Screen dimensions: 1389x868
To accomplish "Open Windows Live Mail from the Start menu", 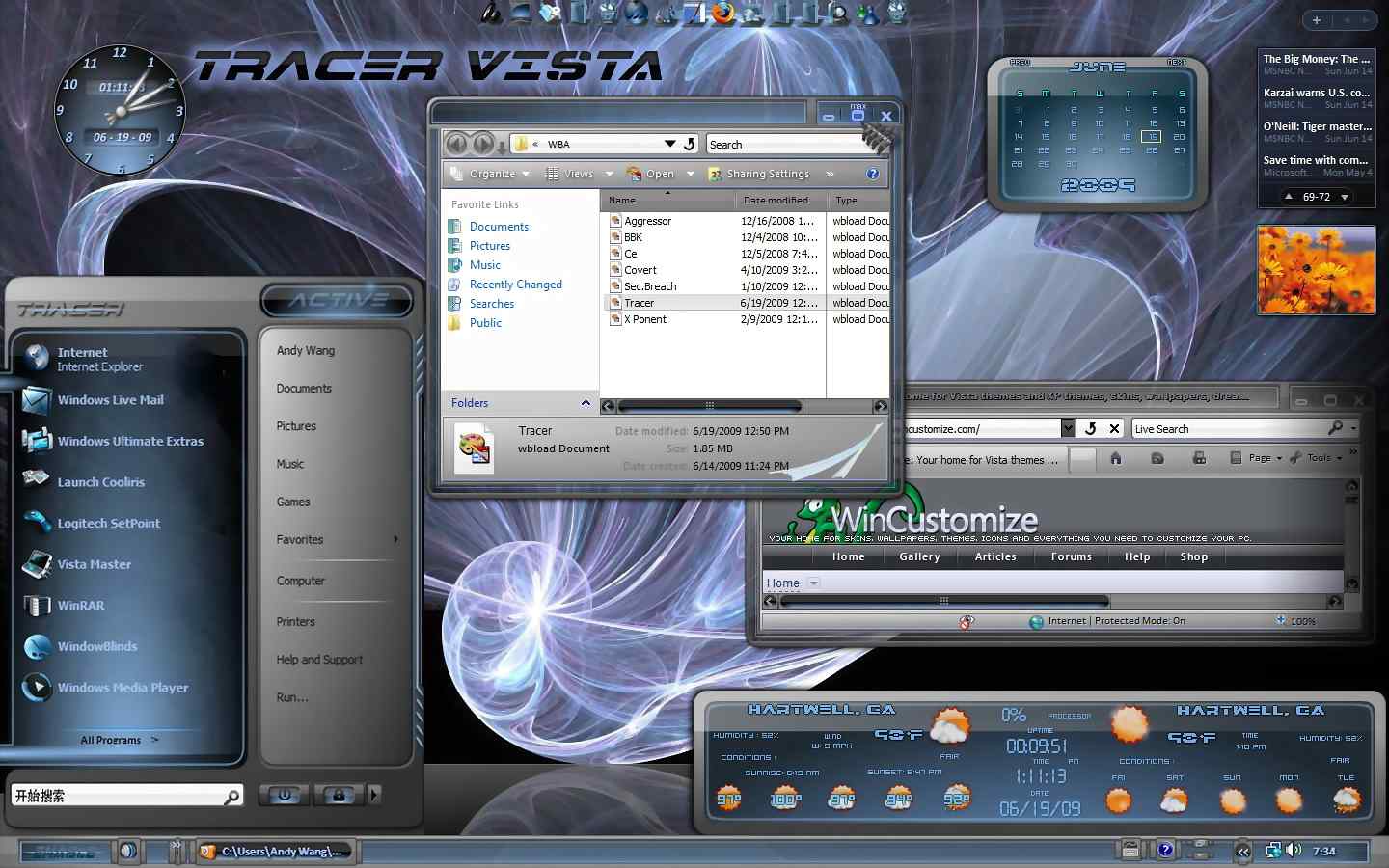I will coord(125,400).
